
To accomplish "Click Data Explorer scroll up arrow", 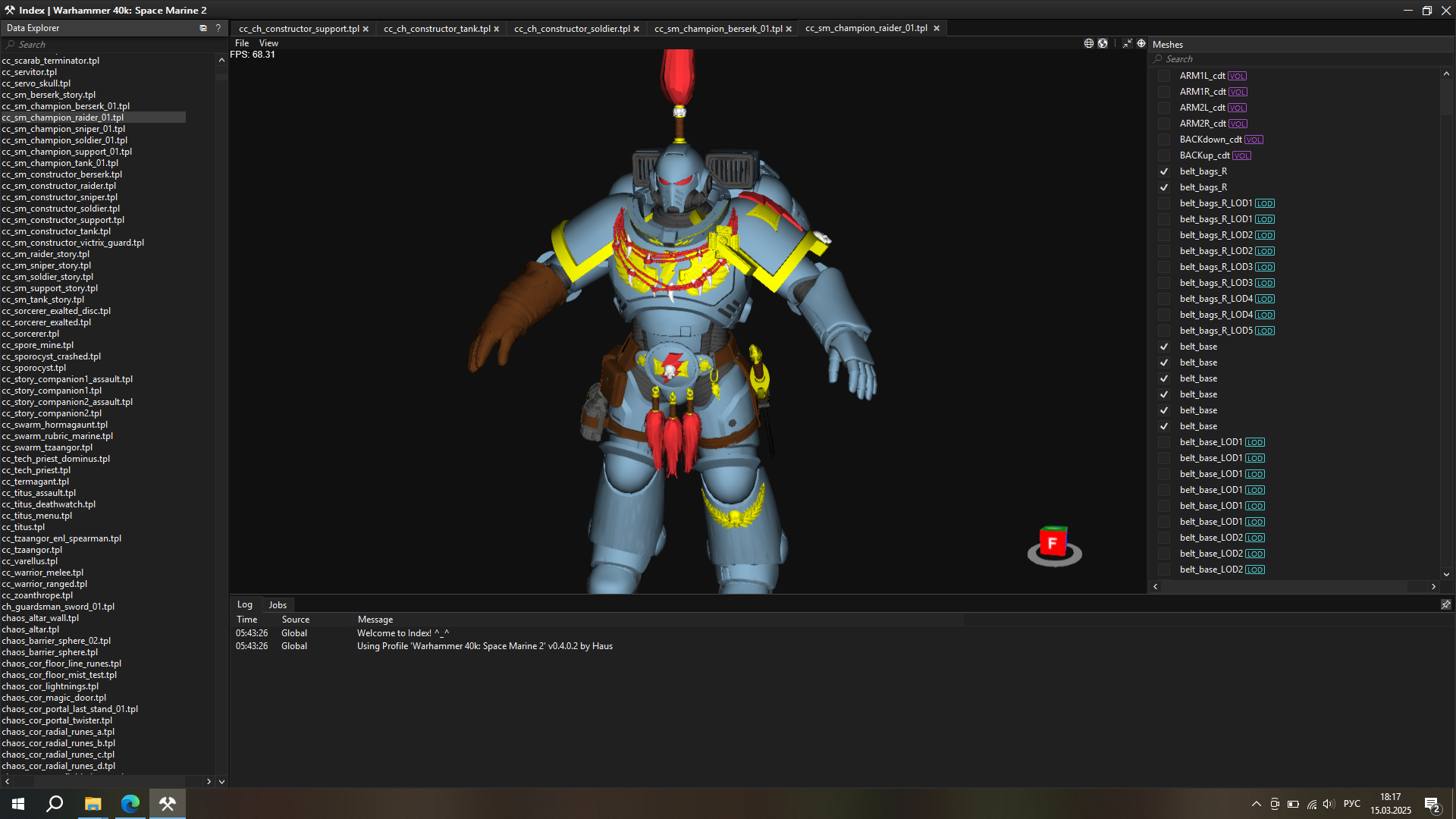I will 221,60.
